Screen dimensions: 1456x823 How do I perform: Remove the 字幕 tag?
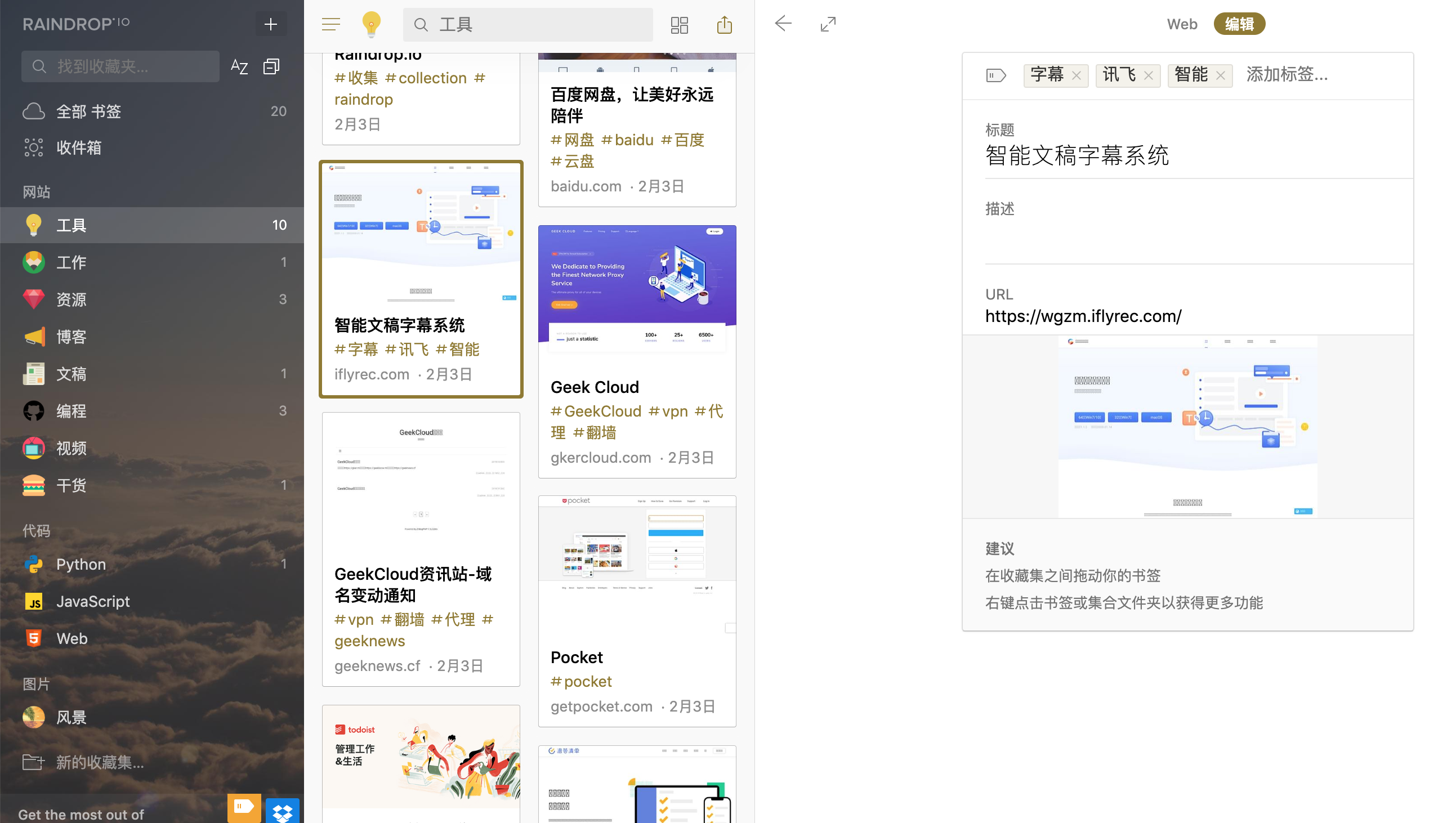coord(1077,75)
